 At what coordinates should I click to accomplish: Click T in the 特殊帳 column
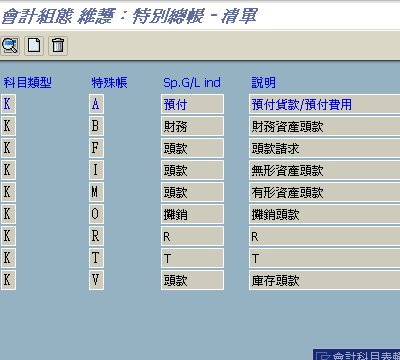(x=96, y=258)
